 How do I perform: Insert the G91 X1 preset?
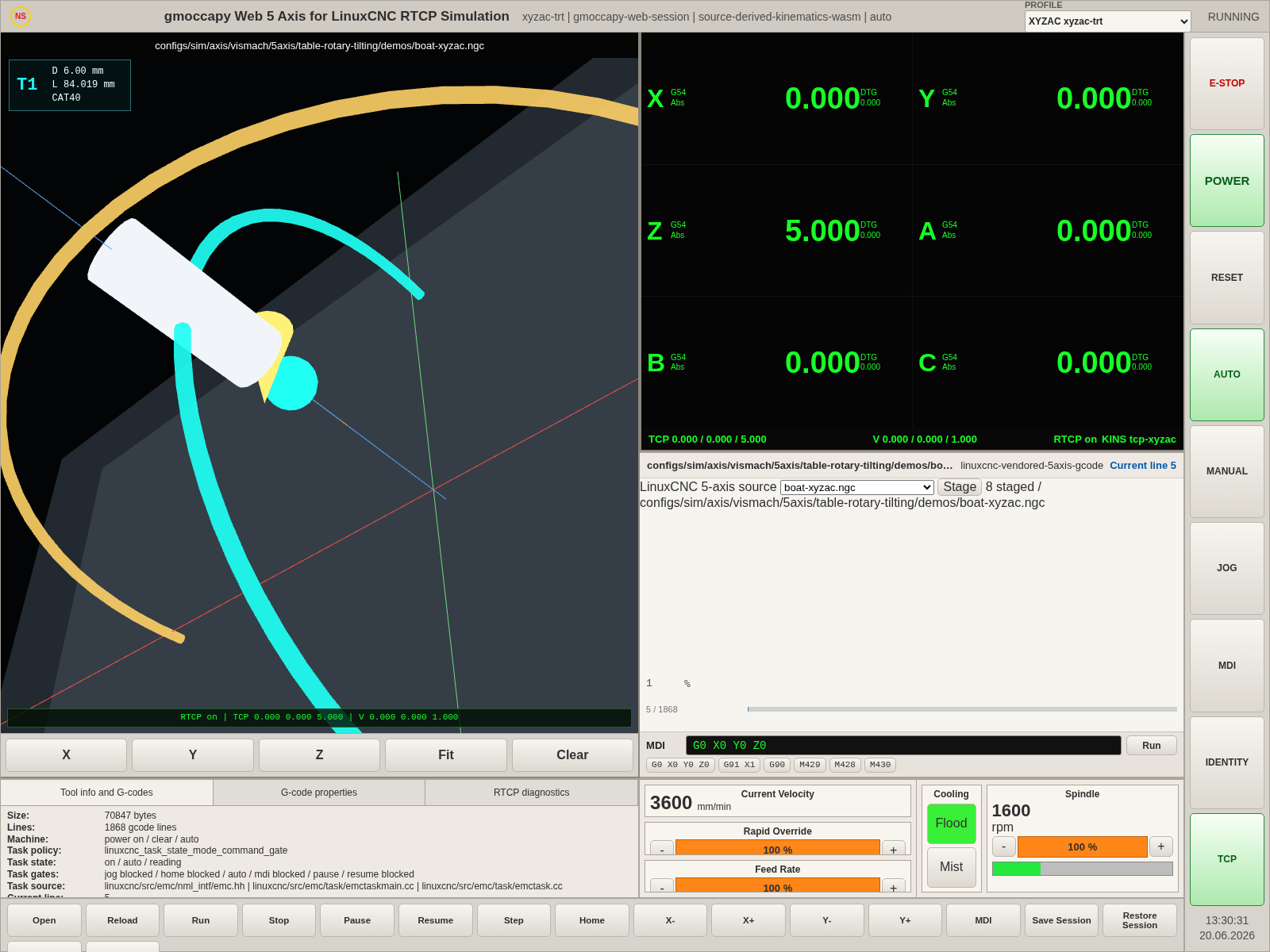point(739,765)
